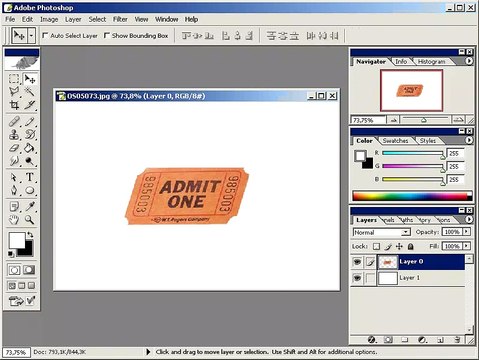The height and width of the screenshot is (360, 479).
Task: Switch to the Swatches tab
Action: 395,141
